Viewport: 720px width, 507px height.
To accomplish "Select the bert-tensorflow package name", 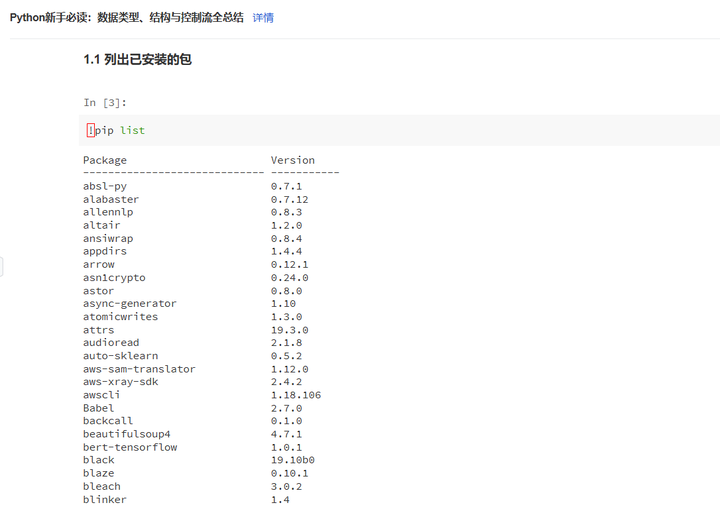I will click(x=130, y=447).
